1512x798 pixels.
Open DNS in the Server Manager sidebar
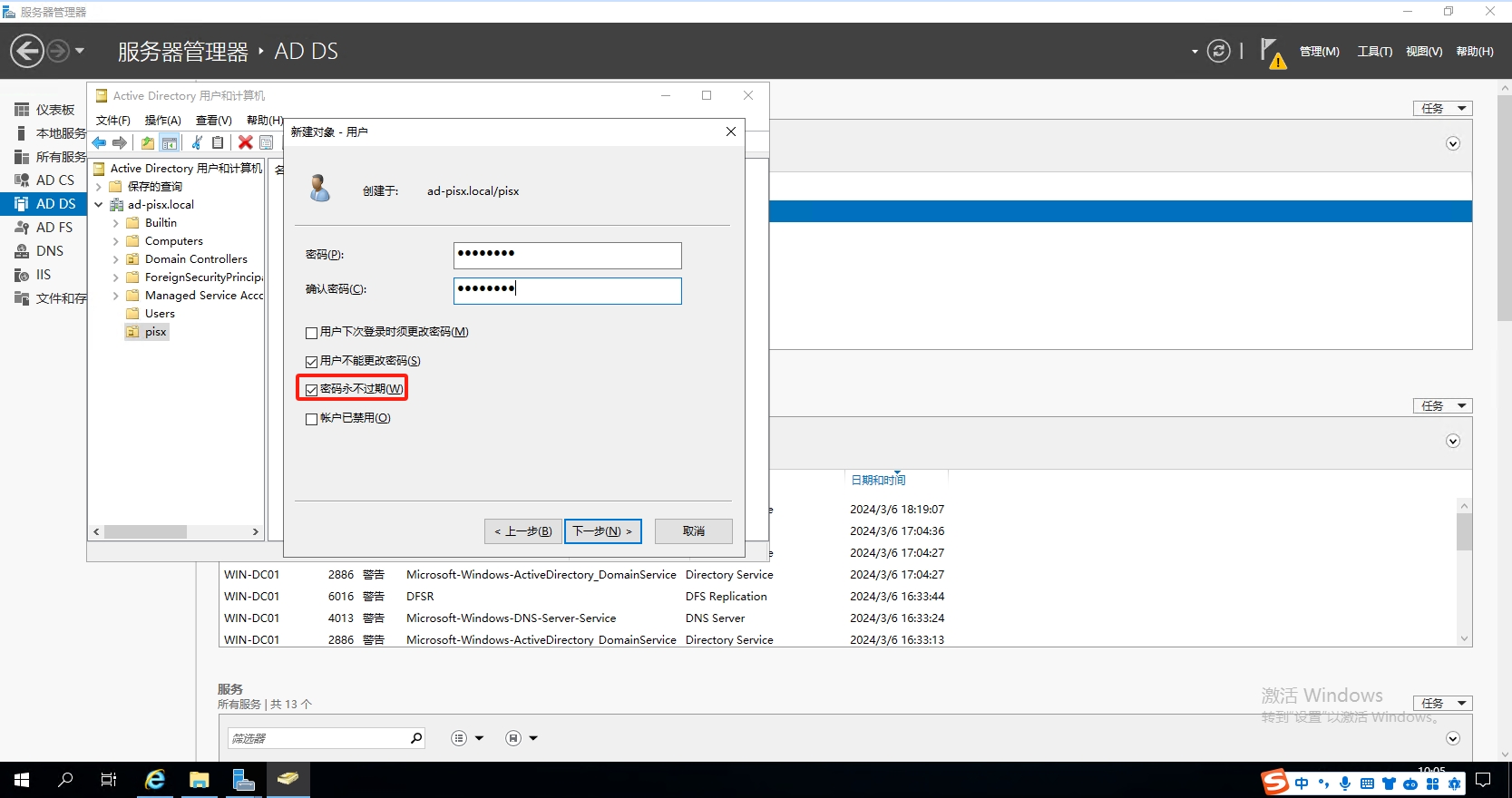point(49,251)
